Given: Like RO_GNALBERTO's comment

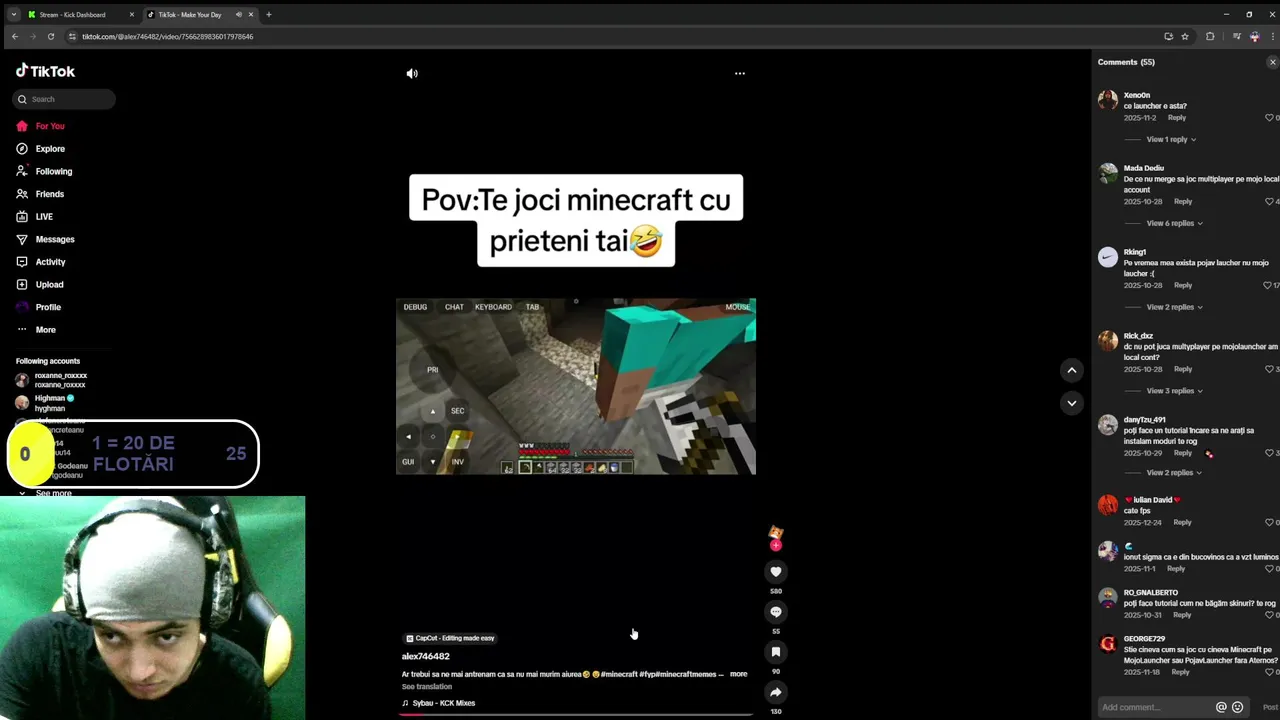Looking at the screenshot, I should click(x=1270, y=615).
